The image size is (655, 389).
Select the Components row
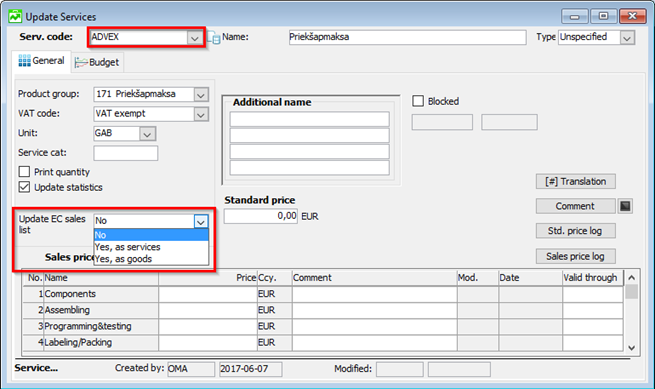[x=323, y=294]
